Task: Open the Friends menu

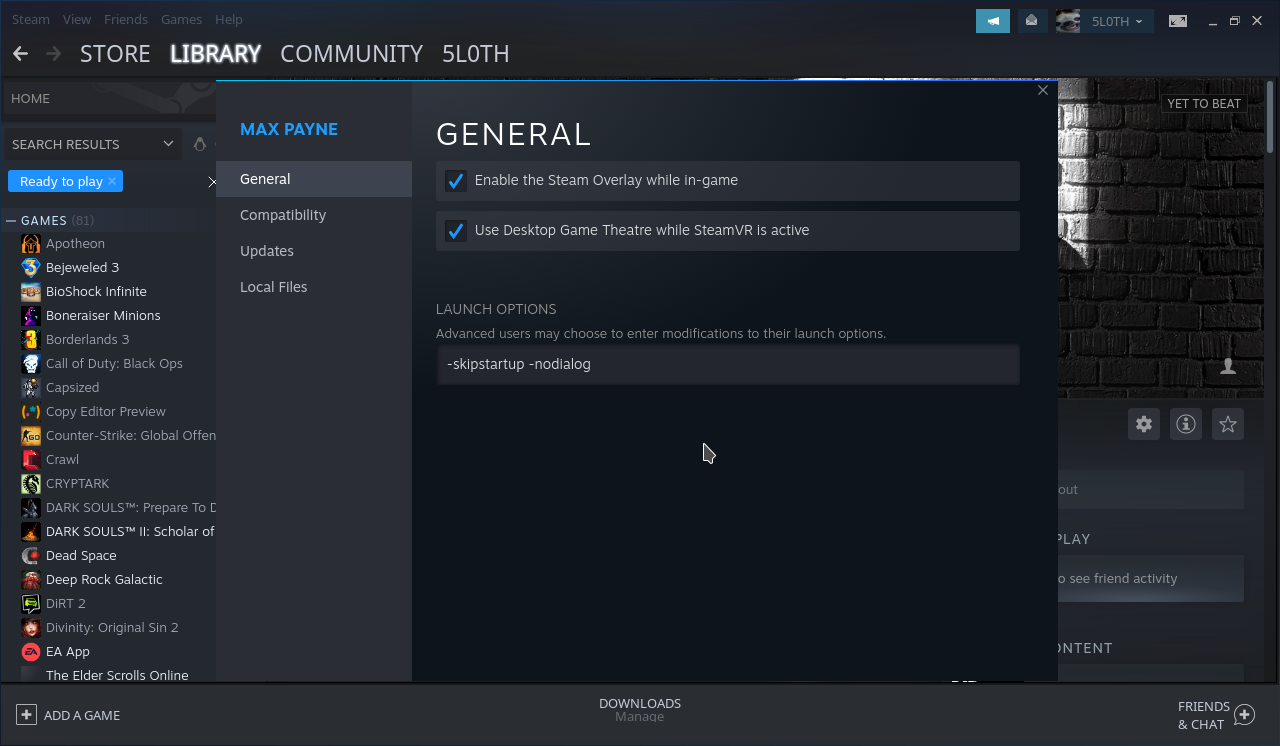Action: pyautogui.click(x=126, y=19)
